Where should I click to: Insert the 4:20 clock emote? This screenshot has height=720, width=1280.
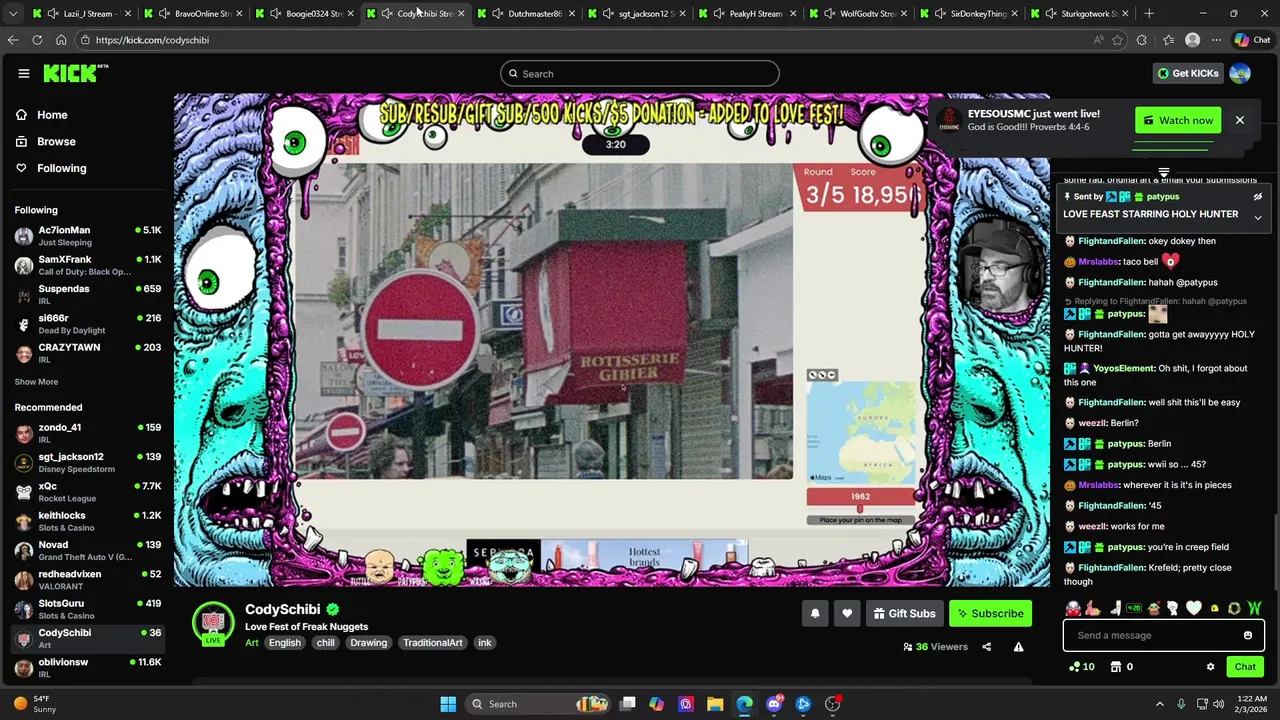click(x=1134, y=608)
